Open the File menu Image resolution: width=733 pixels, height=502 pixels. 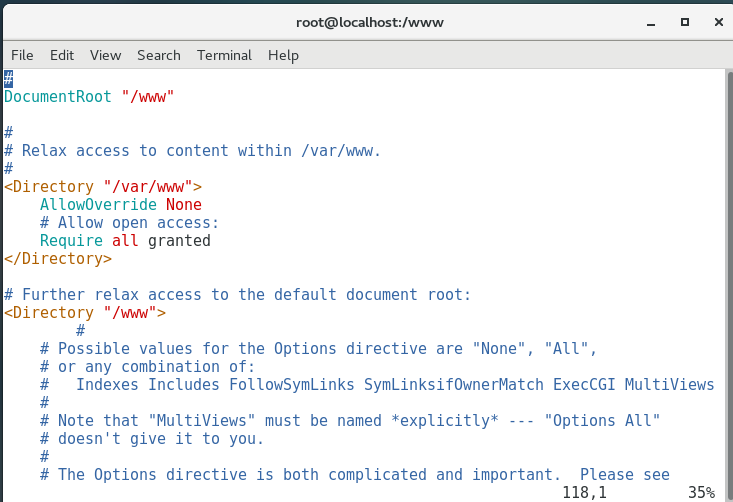pyautogui.click(x=22, y=55)
